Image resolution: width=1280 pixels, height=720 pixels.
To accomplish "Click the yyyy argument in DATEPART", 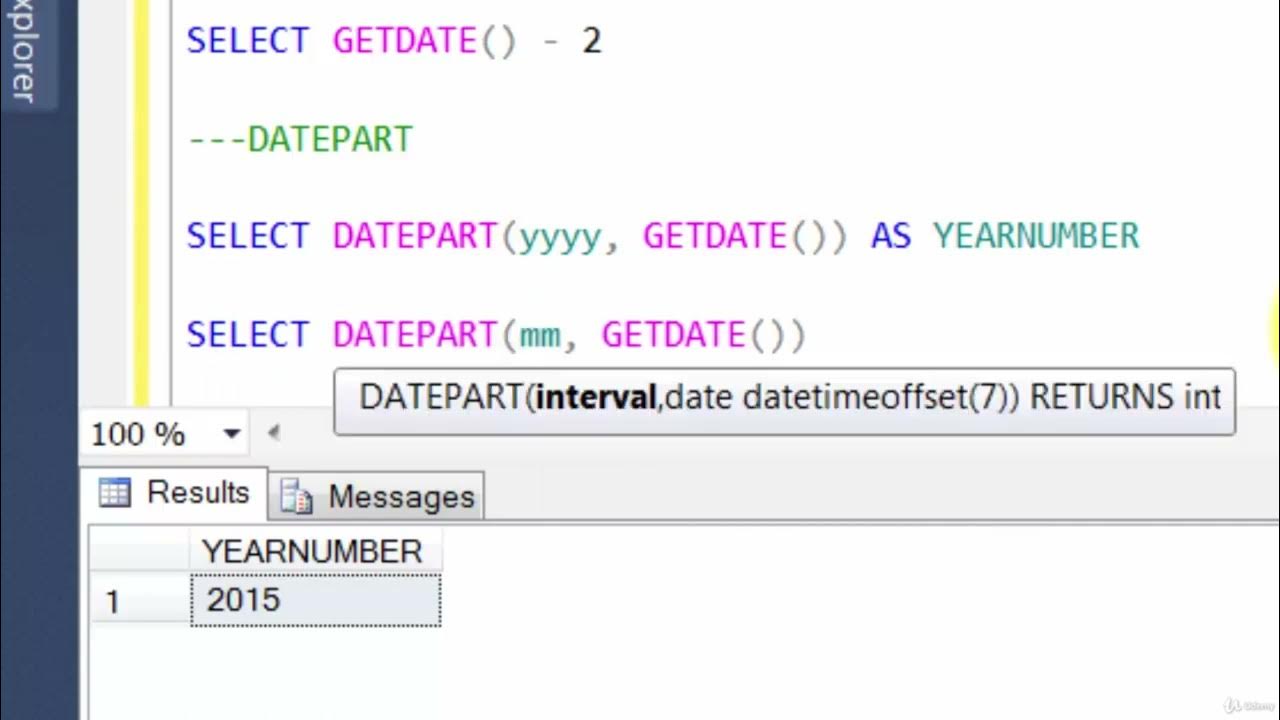I will click(560, 238).
